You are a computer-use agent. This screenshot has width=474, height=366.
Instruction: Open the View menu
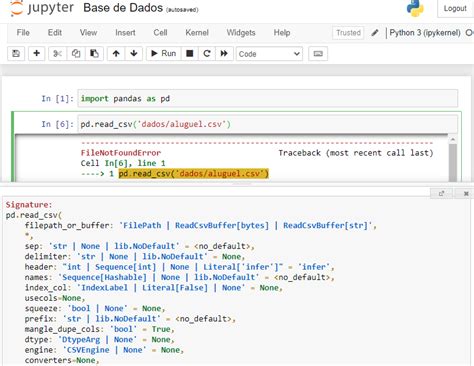click(x=88, y=33)
